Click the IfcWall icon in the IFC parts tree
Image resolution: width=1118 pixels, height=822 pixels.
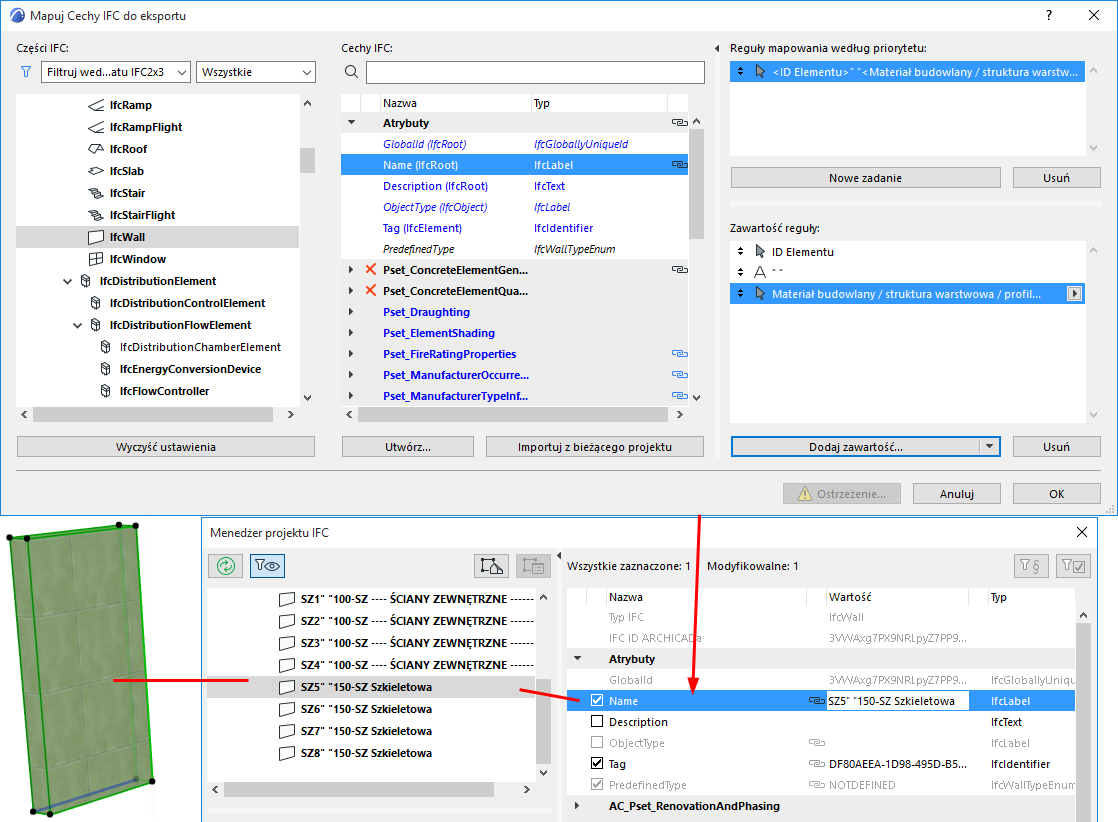(96, 237)
